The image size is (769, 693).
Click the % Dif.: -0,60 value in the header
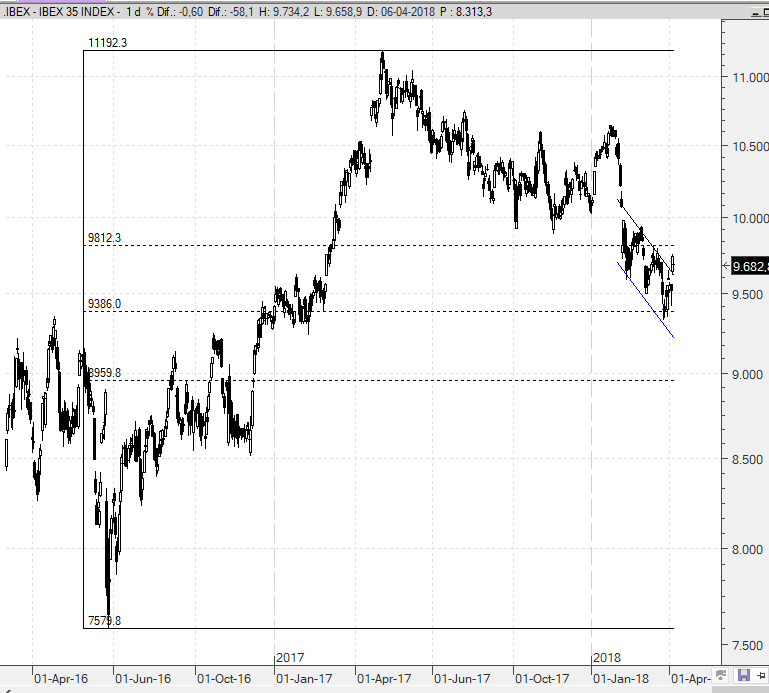(x=175, y=12)
